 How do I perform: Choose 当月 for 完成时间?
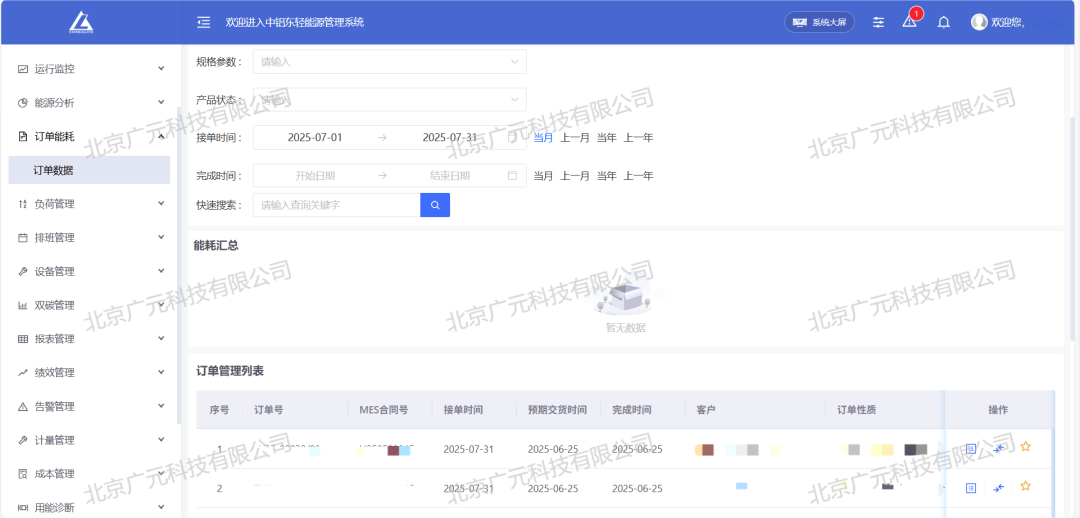point(543,176)
